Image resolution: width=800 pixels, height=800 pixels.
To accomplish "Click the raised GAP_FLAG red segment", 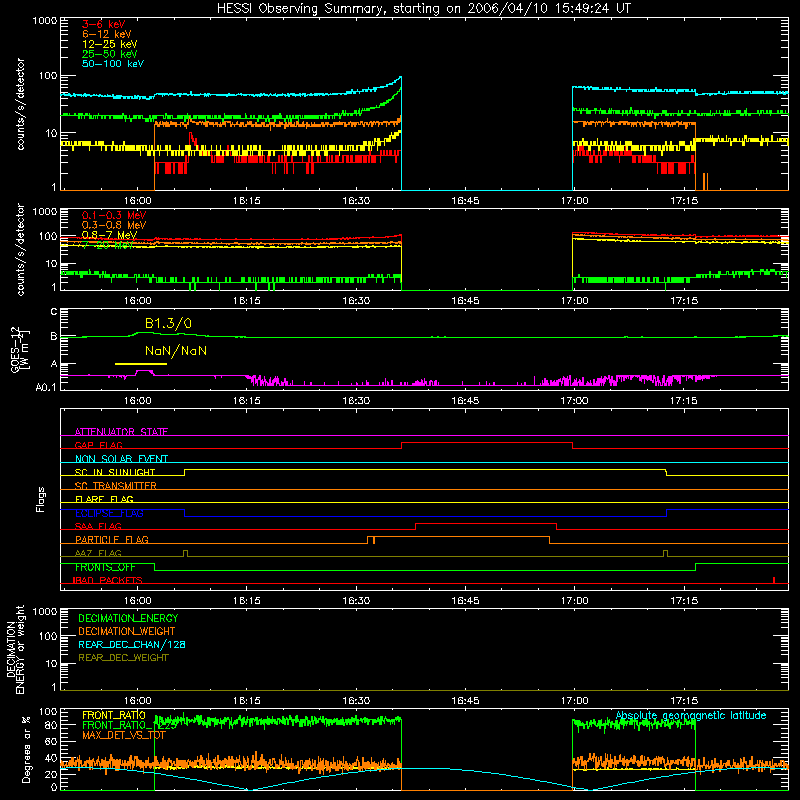I will 487,442.
